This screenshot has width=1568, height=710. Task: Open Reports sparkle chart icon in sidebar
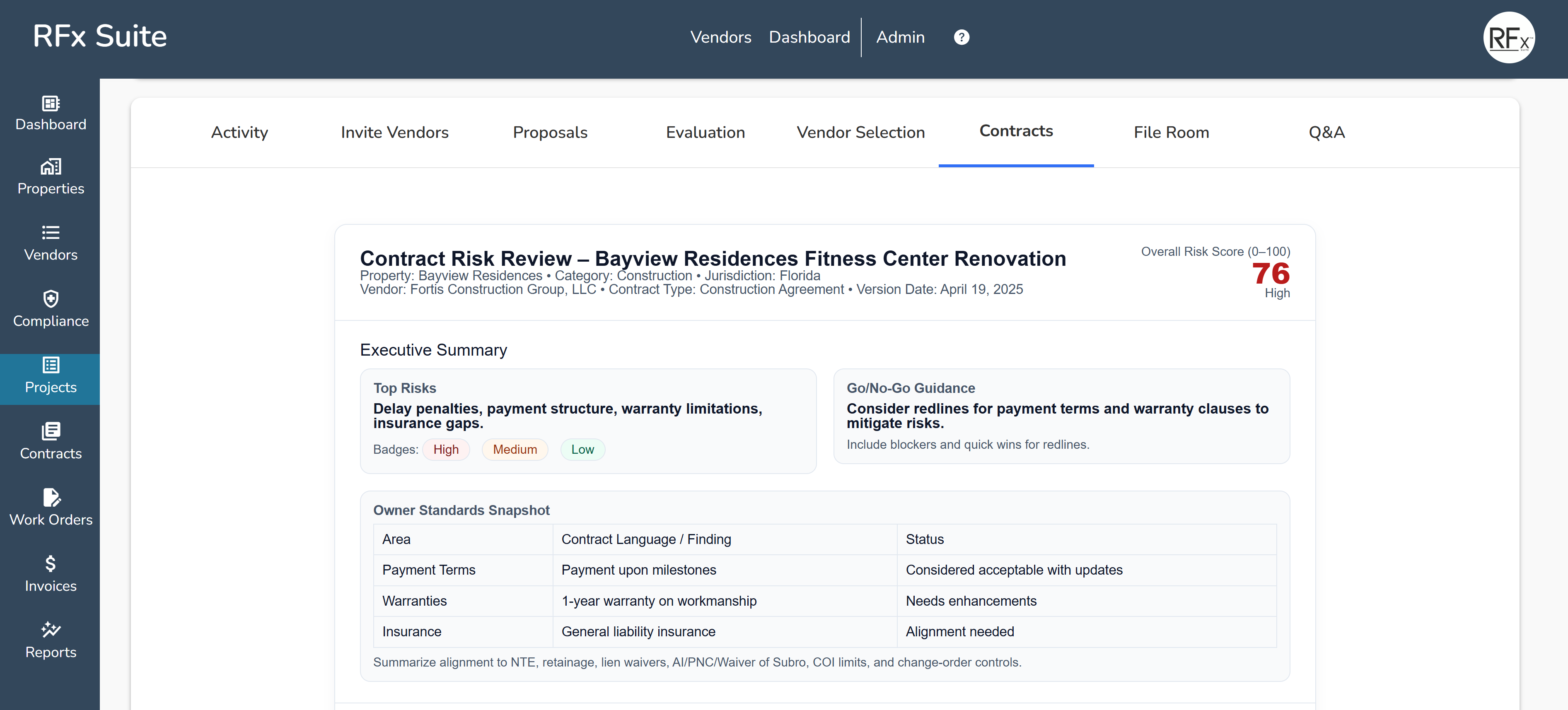(51, 630)
